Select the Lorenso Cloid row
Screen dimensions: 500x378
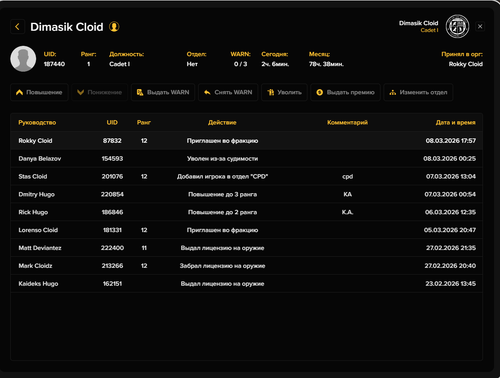[247, 230]
